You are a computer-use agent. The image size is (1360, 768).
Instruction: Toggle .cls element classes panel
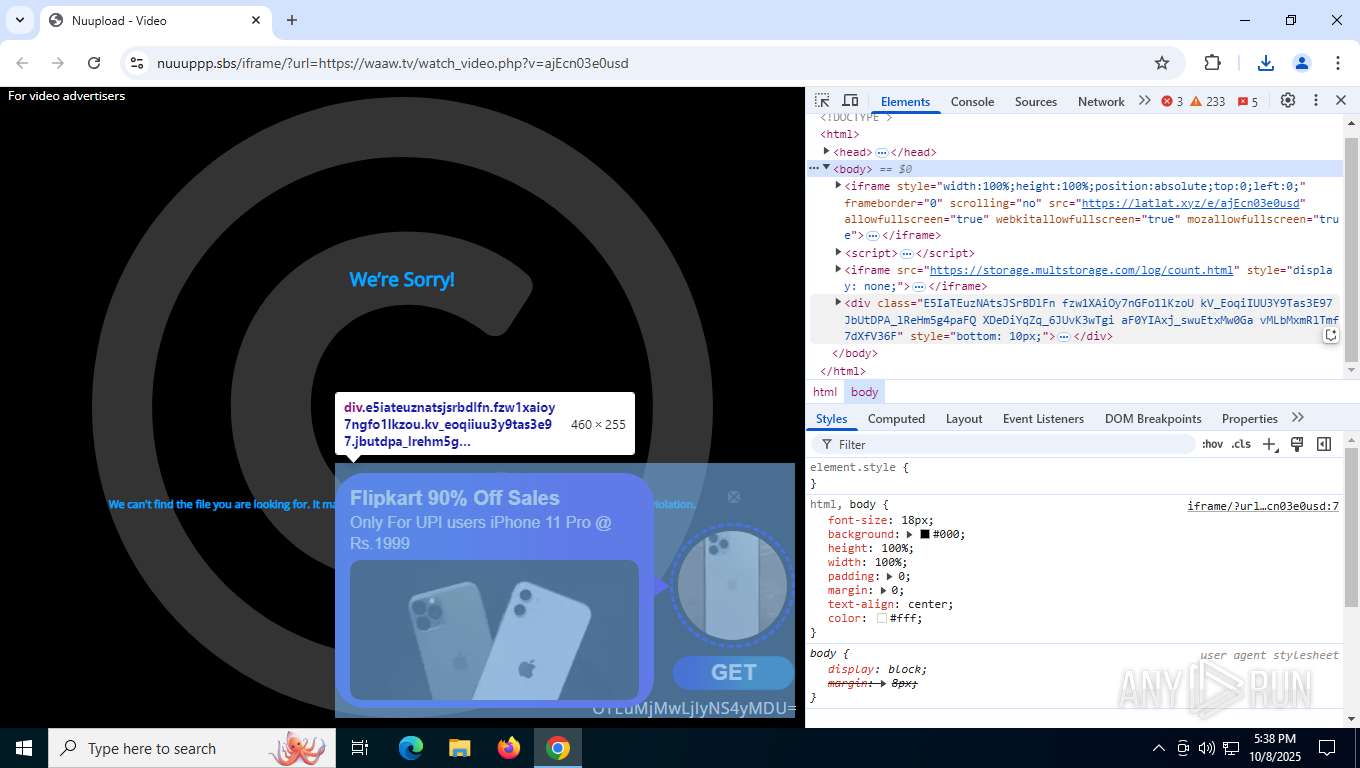1241,444
